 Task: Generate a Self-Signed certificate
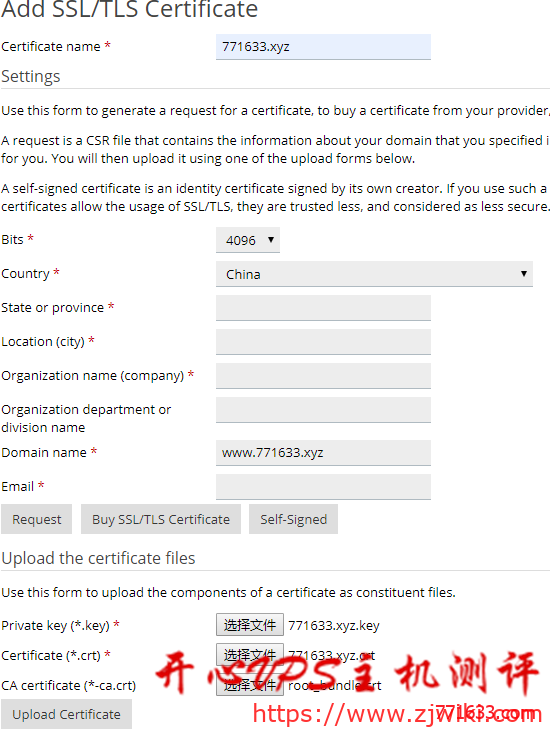tap(293, 519)
